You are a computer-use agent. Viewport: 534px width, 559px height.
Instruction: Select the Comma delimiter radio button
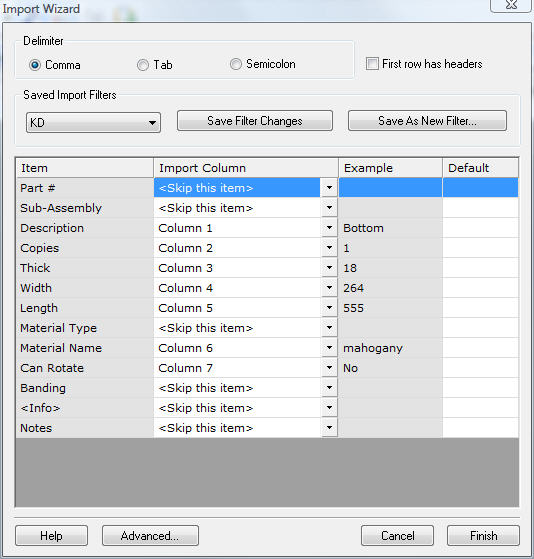(35, 65)
